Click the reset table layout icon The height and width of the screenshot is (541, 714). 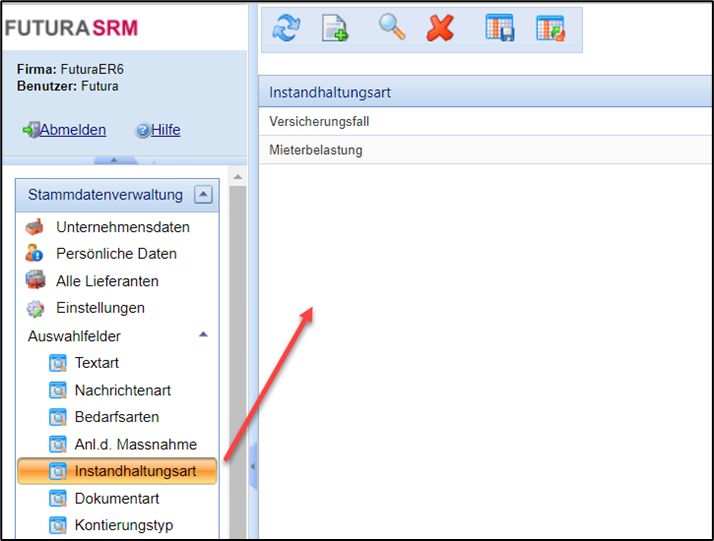550,29
